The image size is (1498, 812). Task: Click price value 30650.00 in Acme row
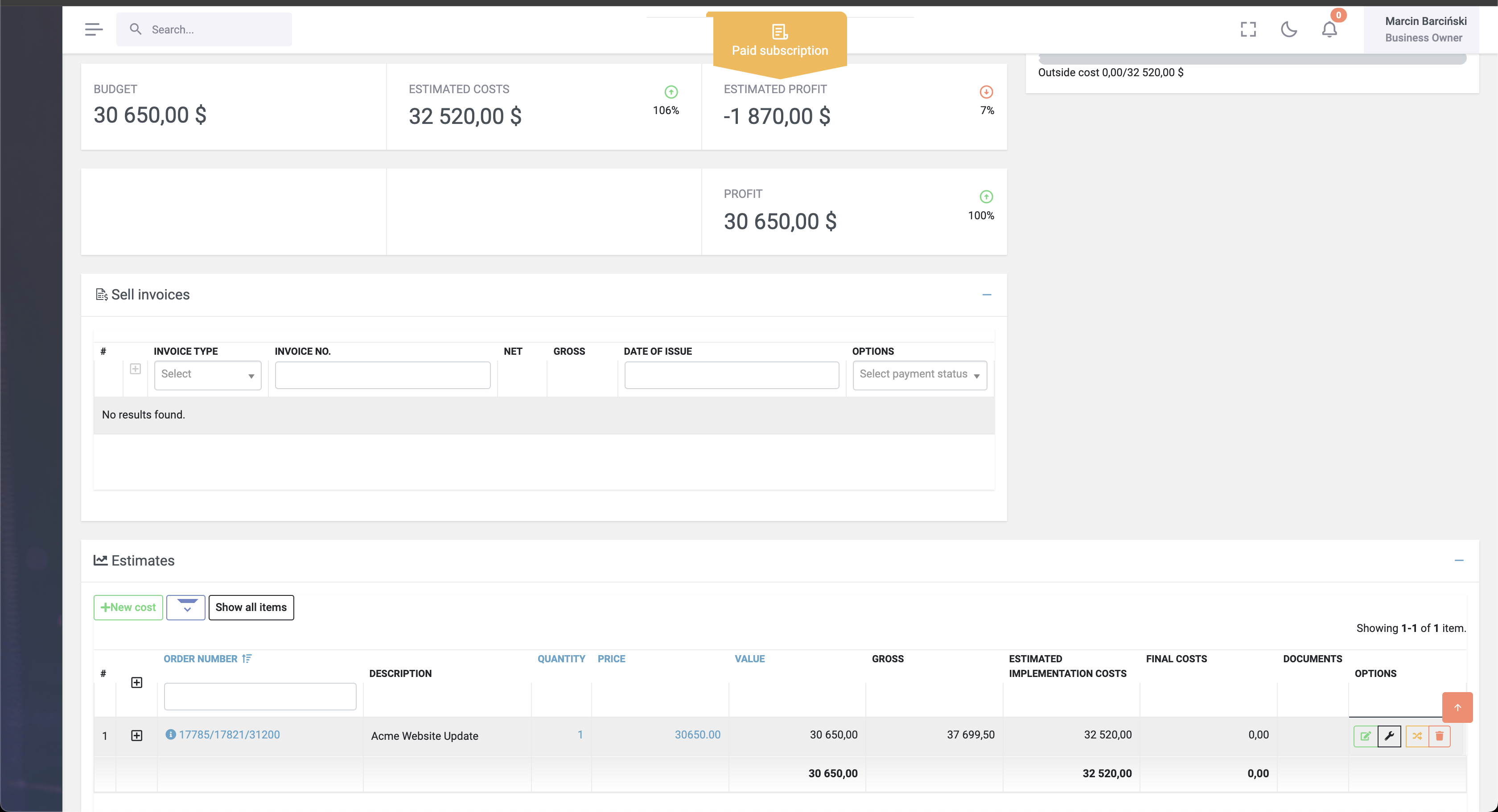(x=697, y=735)
